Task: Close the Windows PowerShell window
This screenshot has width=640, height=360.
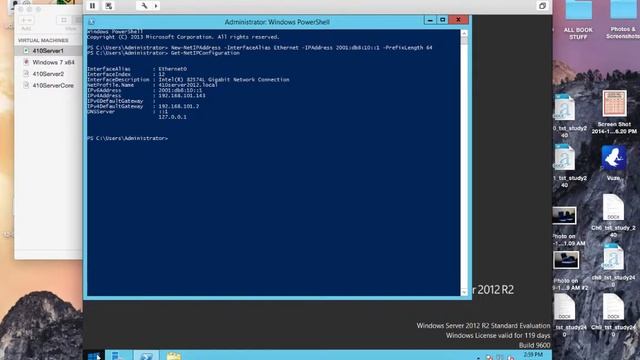Action: (x=458, y=20)
